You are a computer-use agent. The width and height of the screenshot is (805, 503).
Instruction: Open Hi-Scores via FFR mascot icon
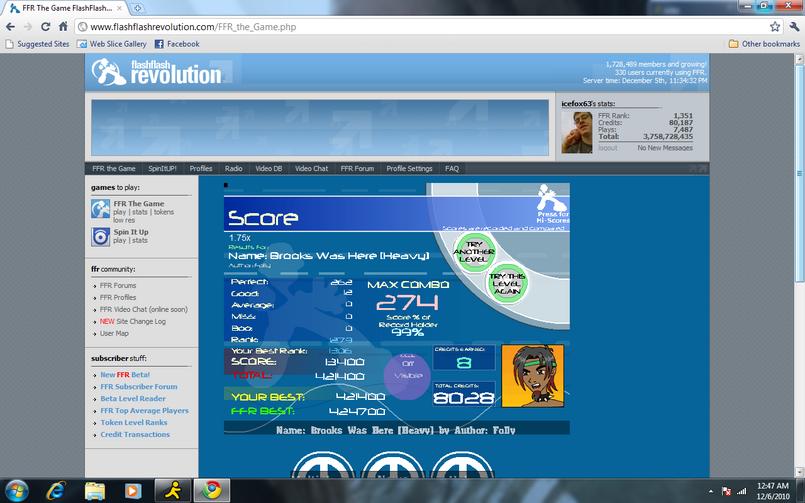552,204
